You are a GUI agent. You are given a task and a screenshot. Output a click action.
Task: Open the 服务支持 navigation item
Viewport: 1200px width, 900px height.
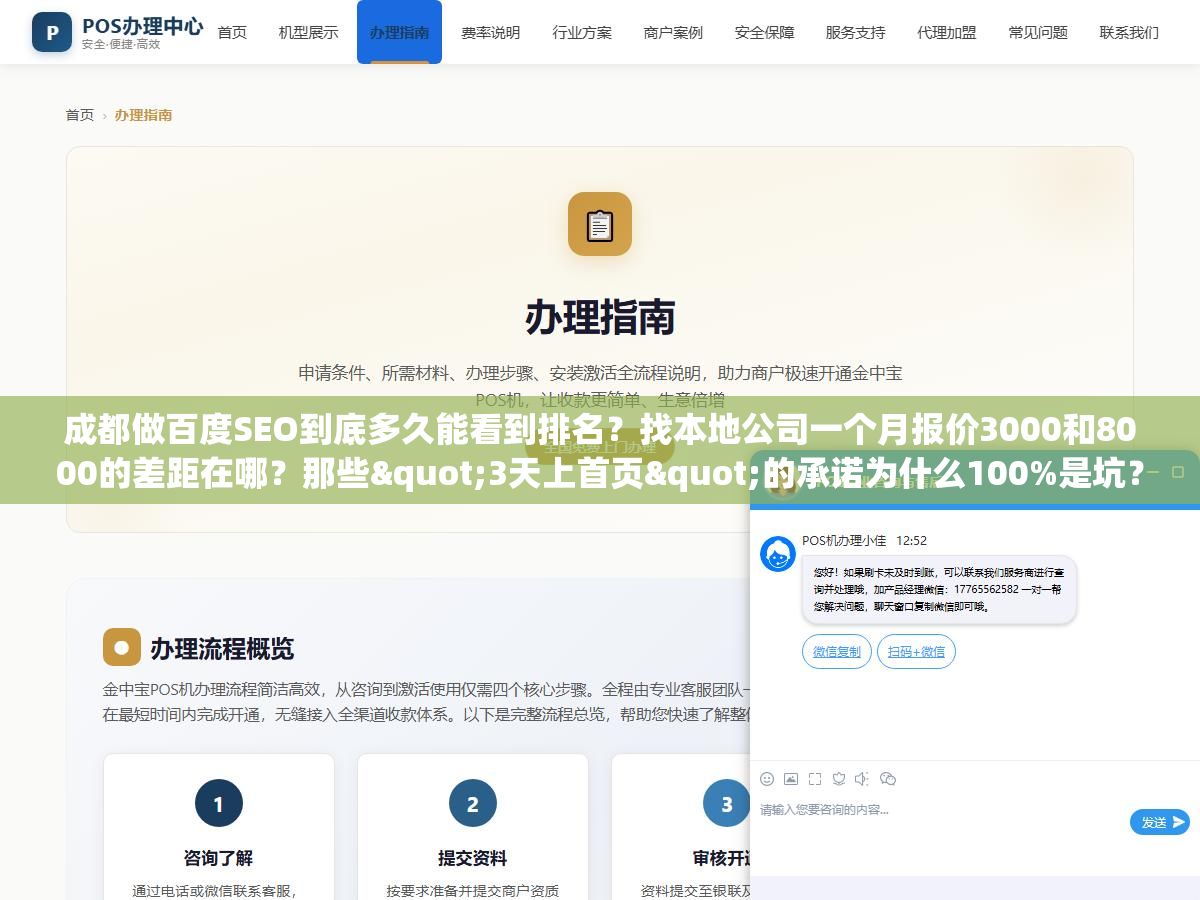(x=855, y=32)
